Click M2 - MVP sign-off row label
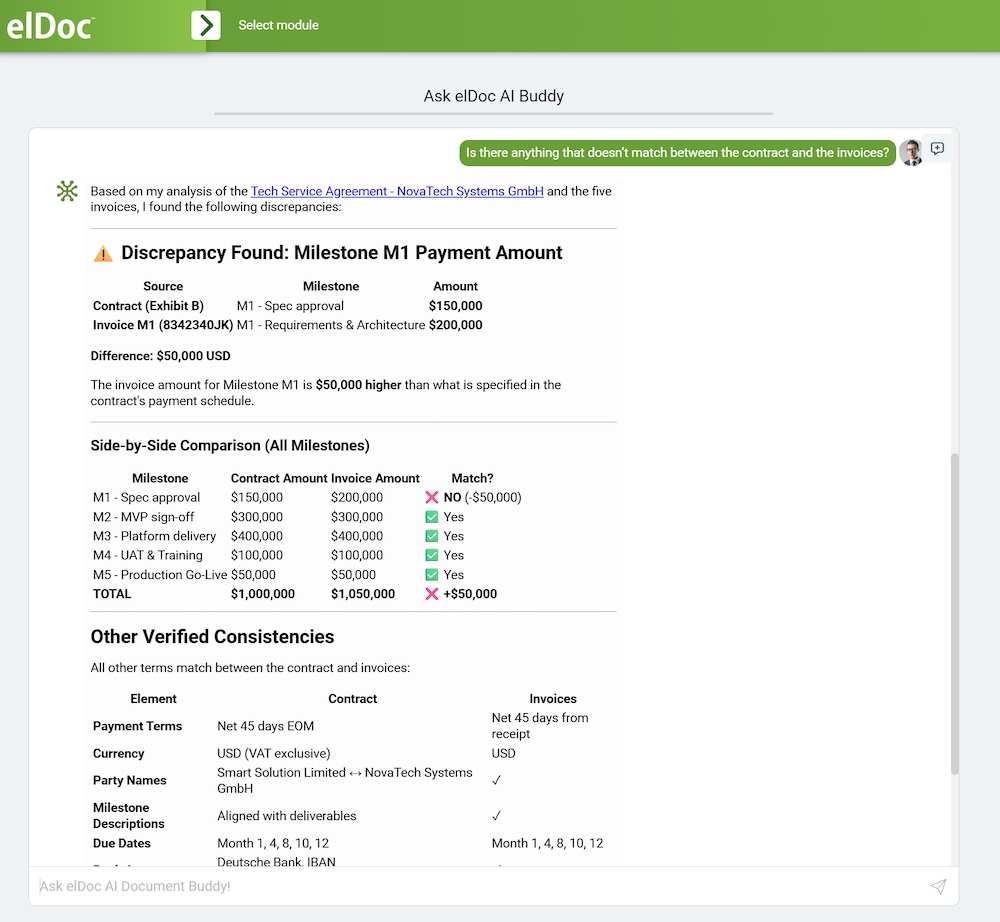 click(143, 517)
